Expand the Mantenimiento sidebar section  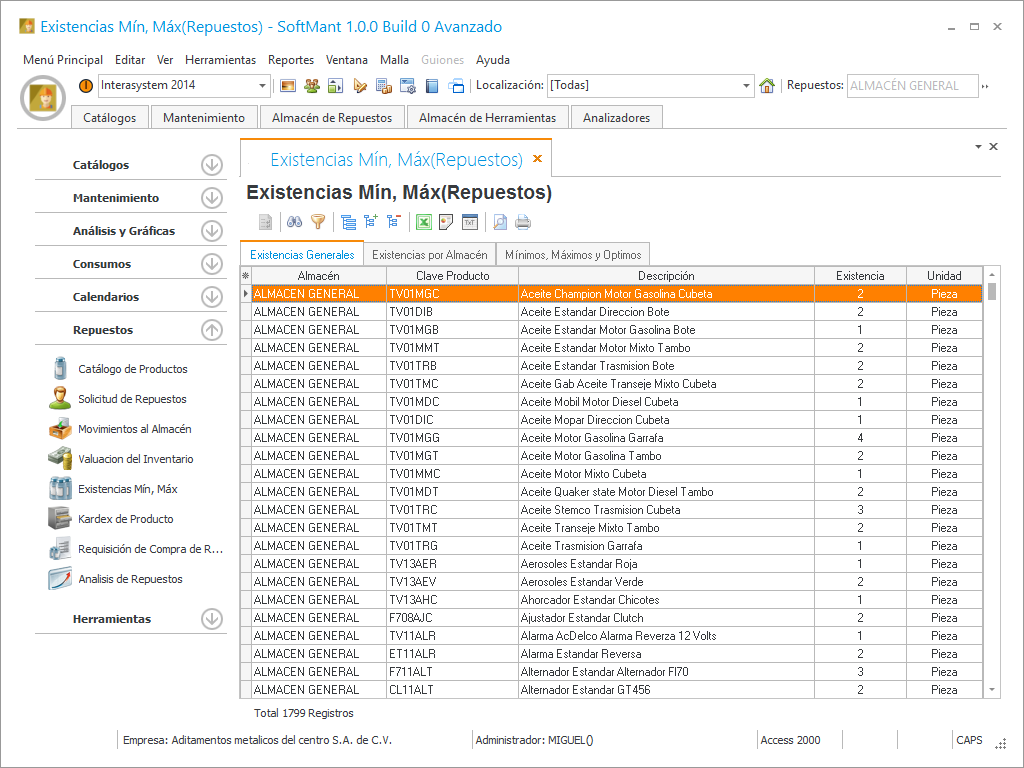[211, 198]
